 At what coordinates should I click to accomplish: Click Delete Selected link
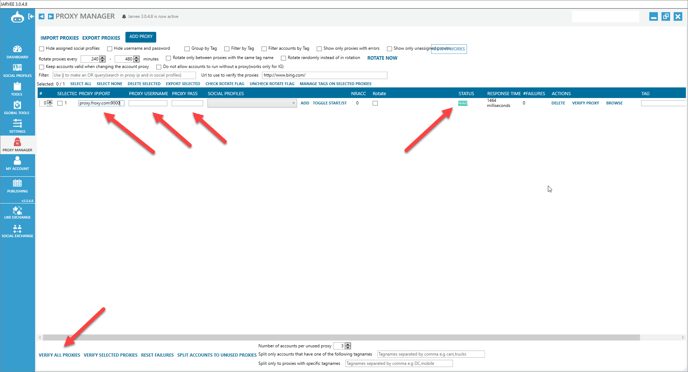pos(144,84)
